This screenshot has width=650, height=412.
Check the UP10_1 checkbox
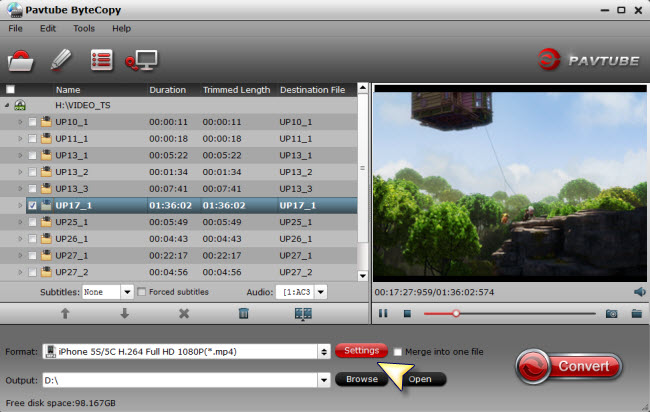(x=32, y=122)
